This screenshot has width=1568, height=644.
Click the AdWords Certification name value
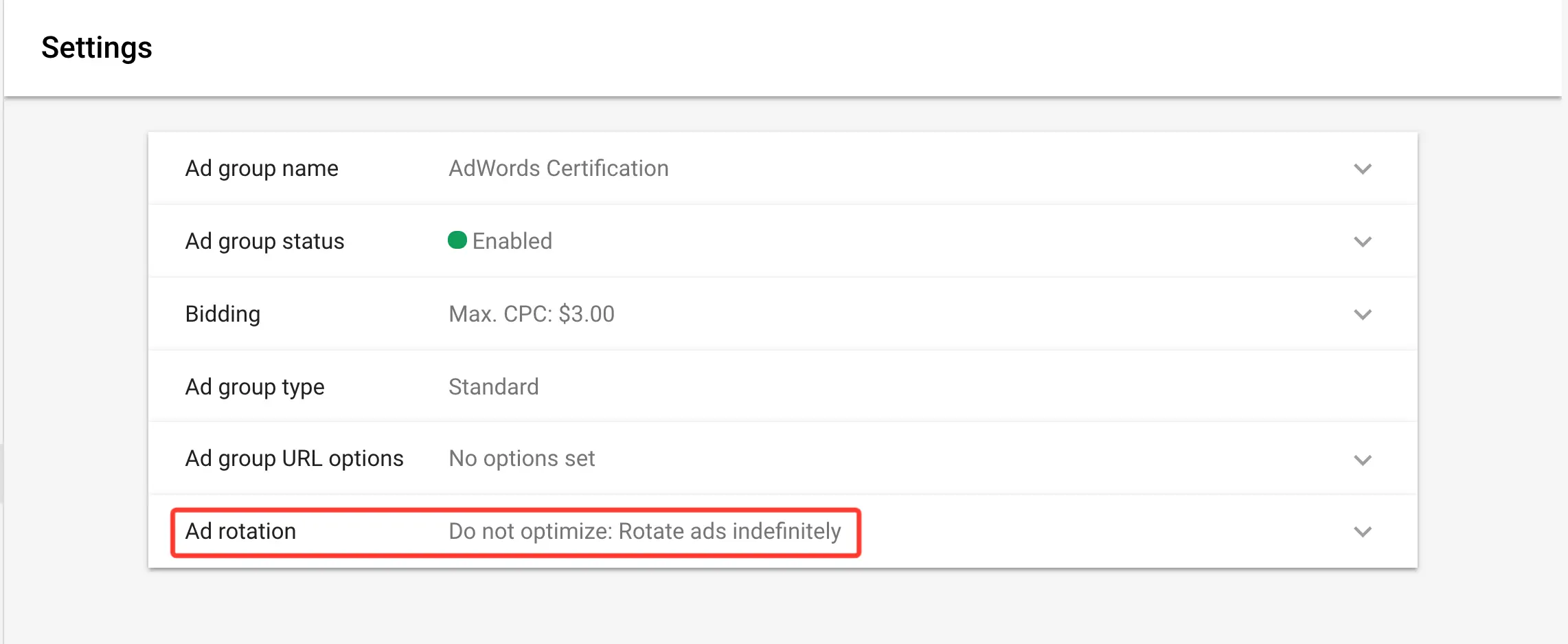(x=558, y=168)
